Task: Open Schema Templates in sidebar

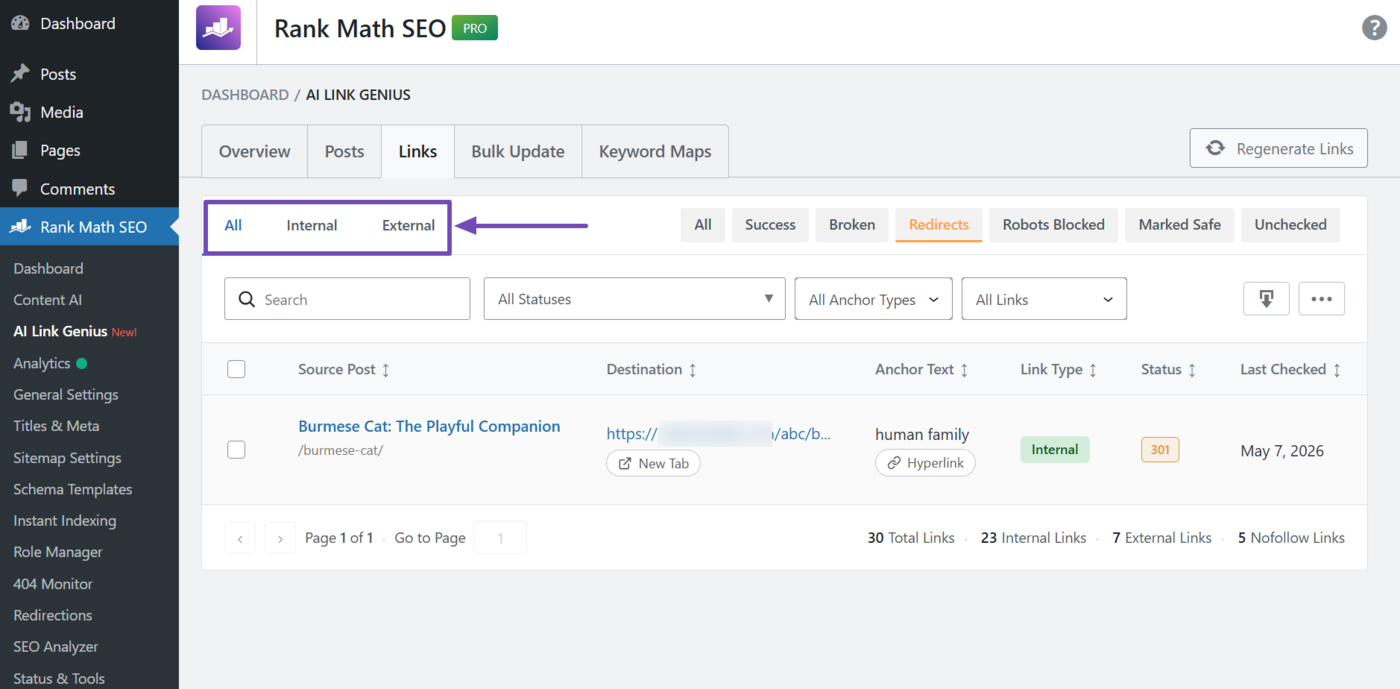Action: 72,489
